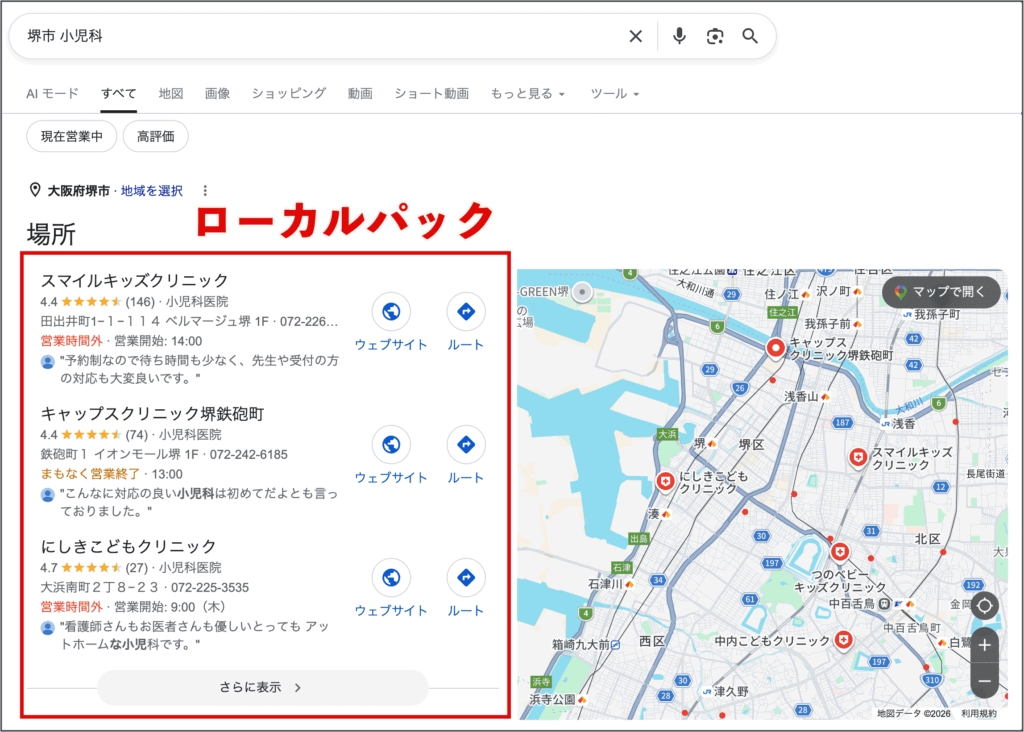Screen dimensions: 1024x732
Task: Expand the ツール dropdown
Action: tap(615, 93)
